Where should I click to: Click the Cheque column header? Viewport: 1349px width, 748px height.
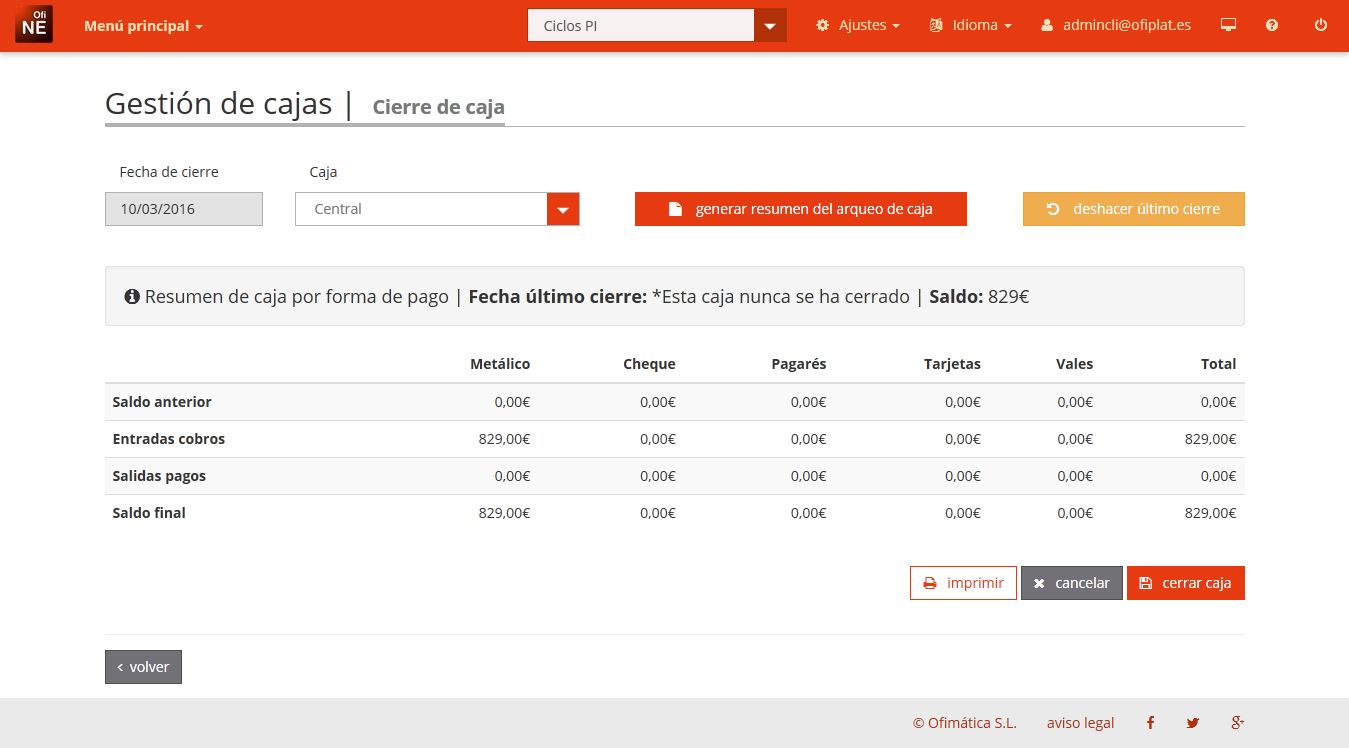point(649,364)
